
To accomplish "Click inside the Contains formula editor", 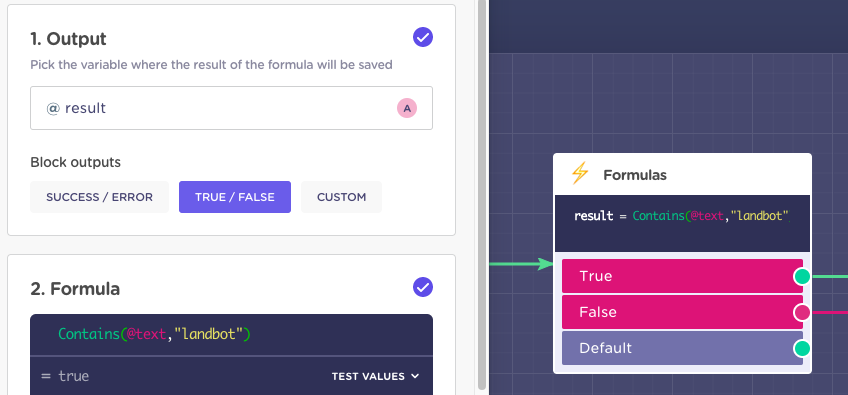I will click(231, 334).
